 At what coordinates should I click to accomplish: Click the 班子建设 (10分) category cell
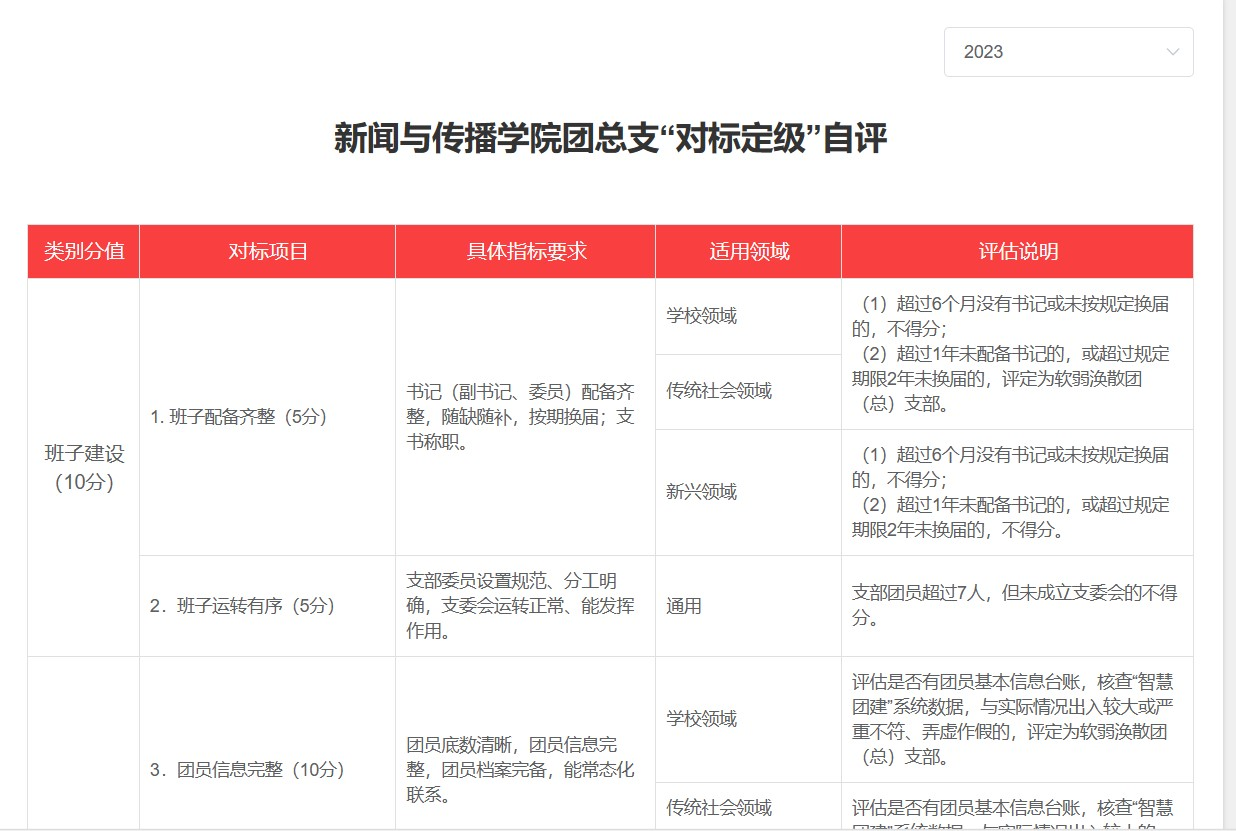(x=84, y=467)
